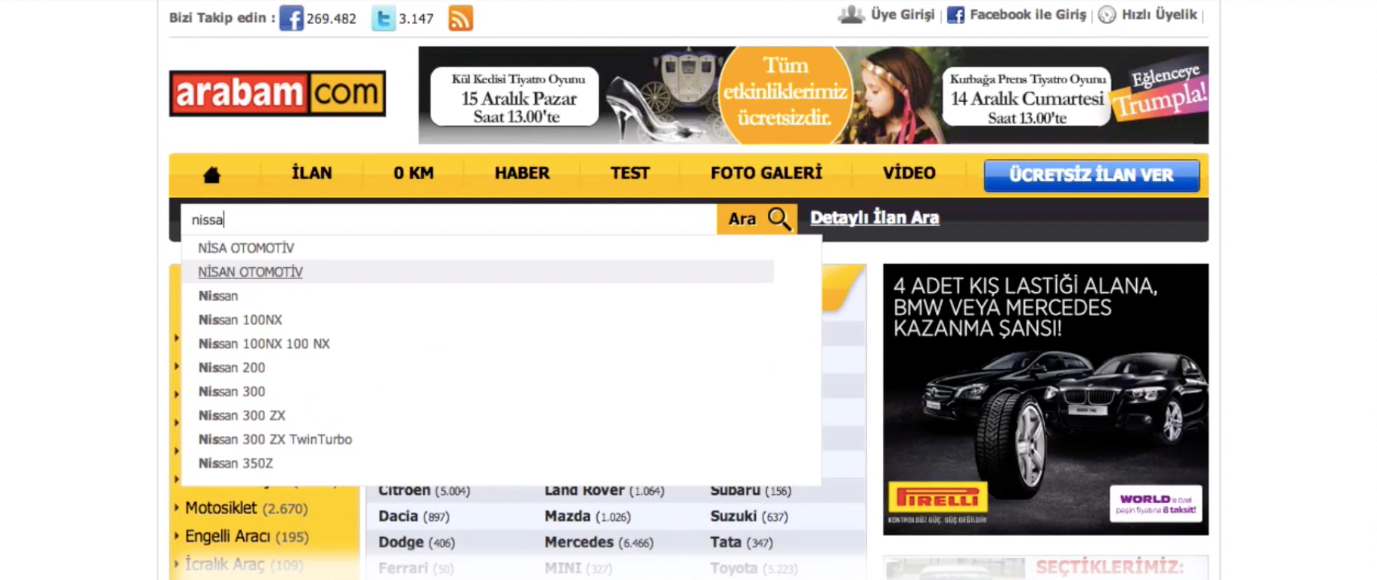Click the search input containing nissa
Image resolution: width=1377 pixels, height=580 pixels.
[449, 219]
